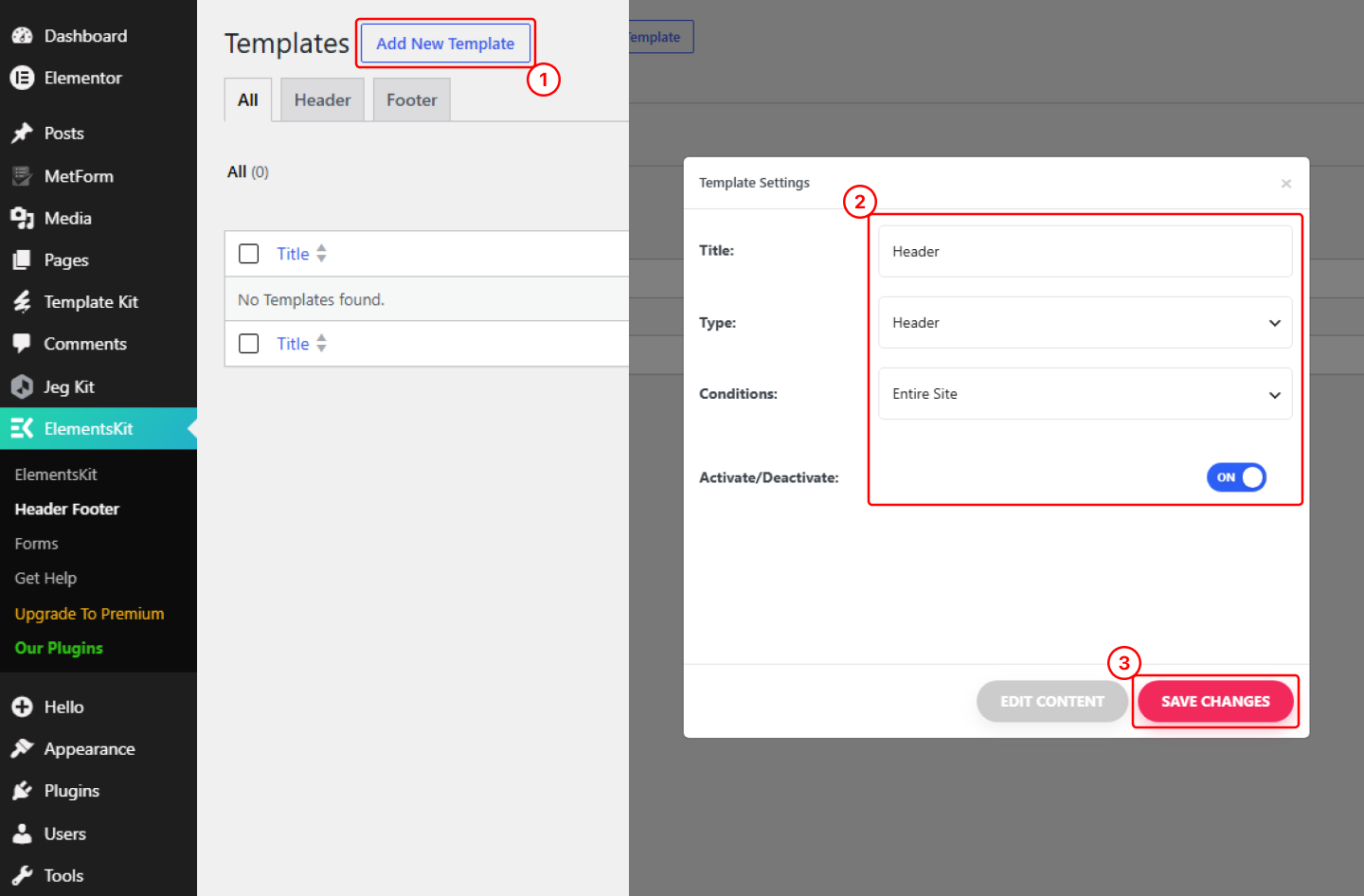Screen dimensions: 1364x896
Task: Click the MetForm icon
Action: coord(23,176)
